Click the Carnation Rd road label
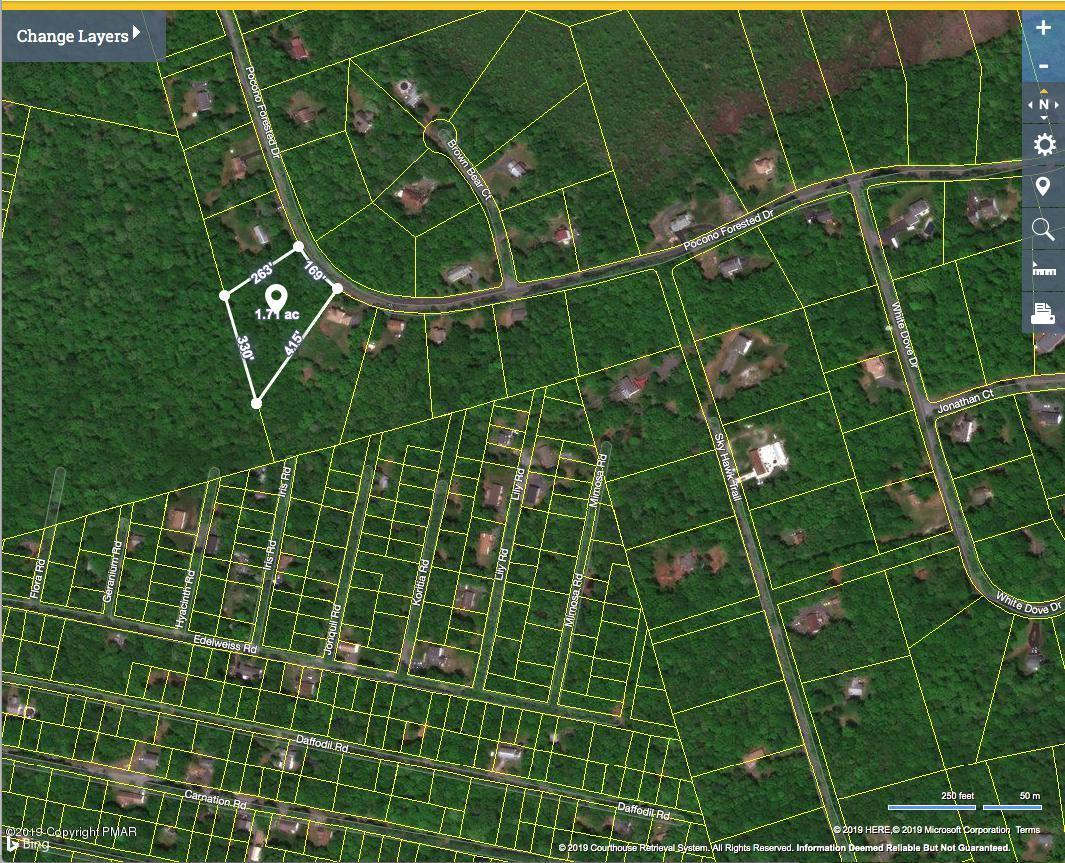 215,798
